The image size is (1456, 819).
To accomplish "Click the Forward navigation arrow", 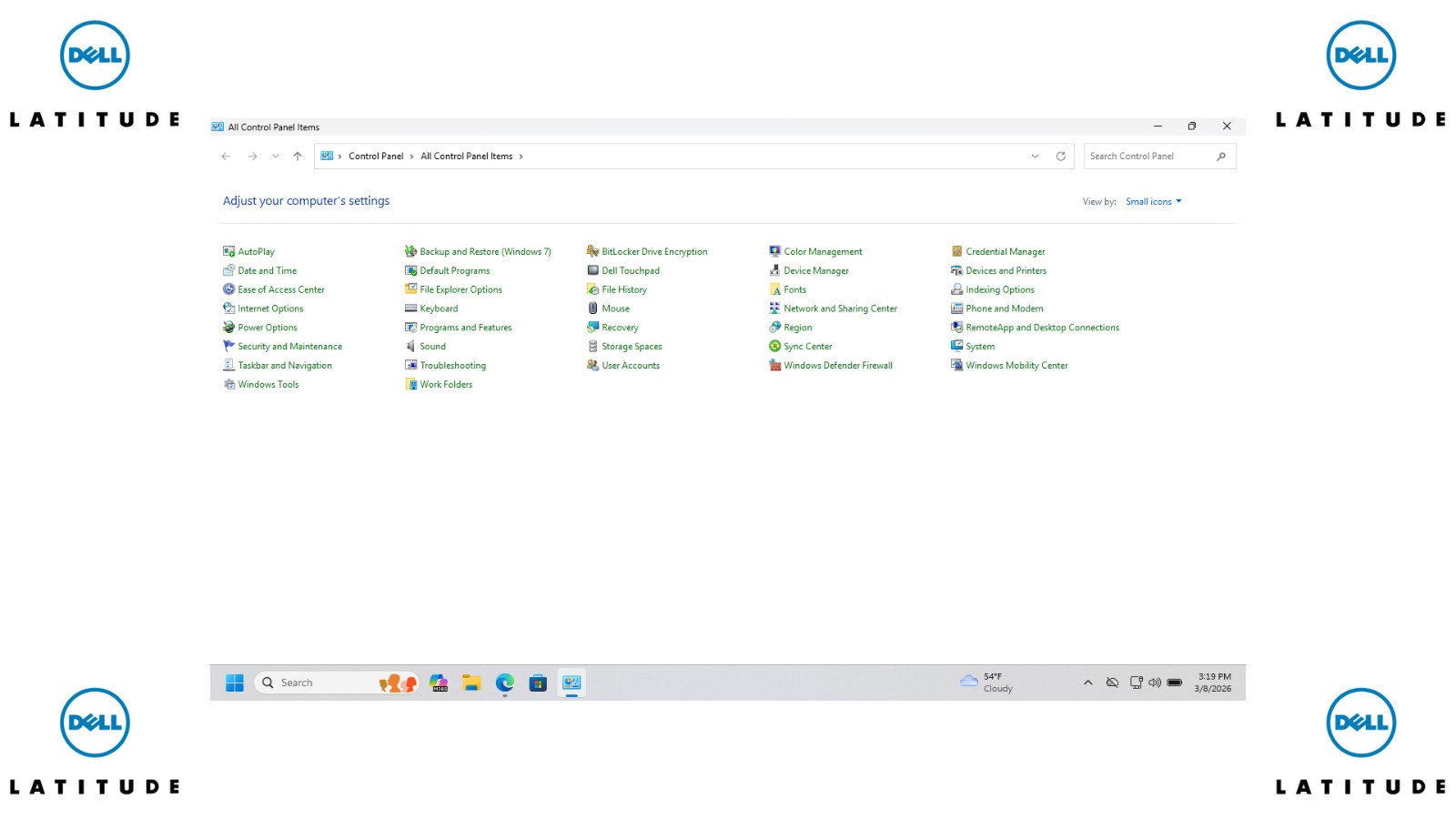I will (252, 157).
